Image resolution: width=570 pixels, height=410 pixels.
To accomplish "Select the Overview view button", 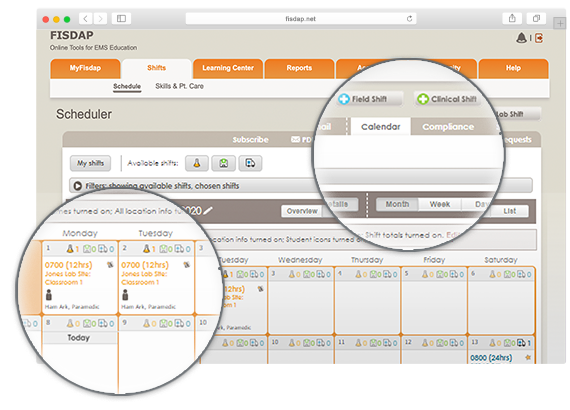I will pyautogui.click(x=302, y=211).
